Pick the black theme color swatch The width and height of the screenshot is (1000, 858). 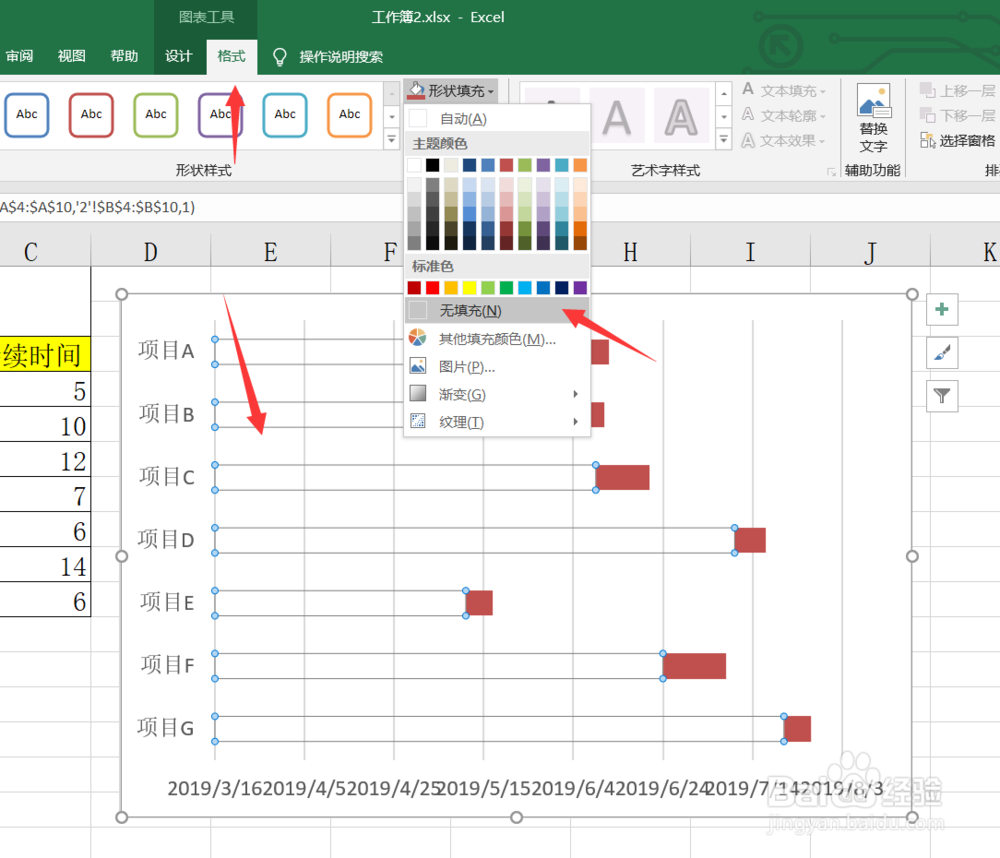pyautogui.click(x=432, y=165)
